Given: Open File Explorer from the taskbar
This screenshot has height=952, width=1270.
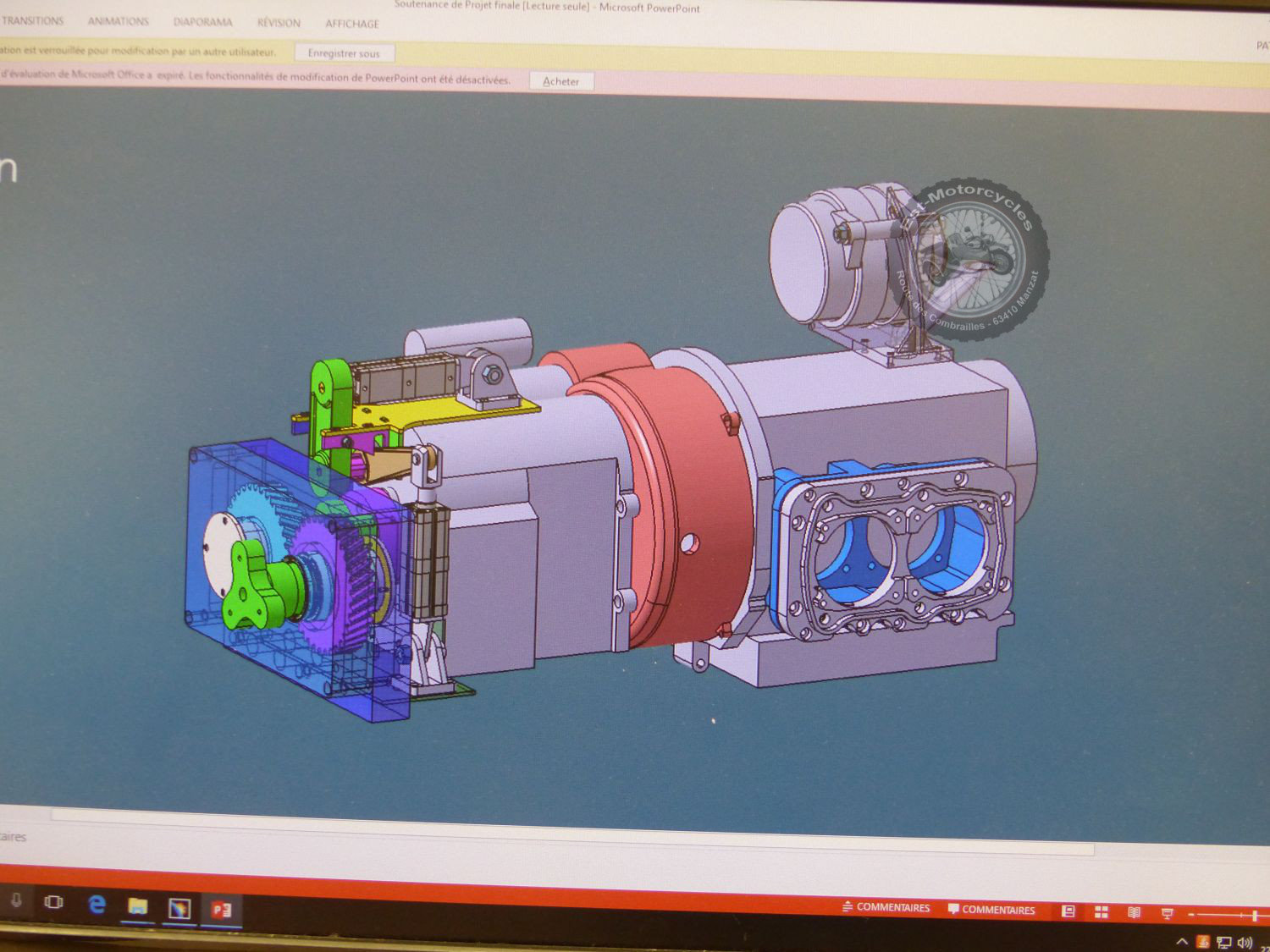Looking at the screenshot, I should 137,907.
